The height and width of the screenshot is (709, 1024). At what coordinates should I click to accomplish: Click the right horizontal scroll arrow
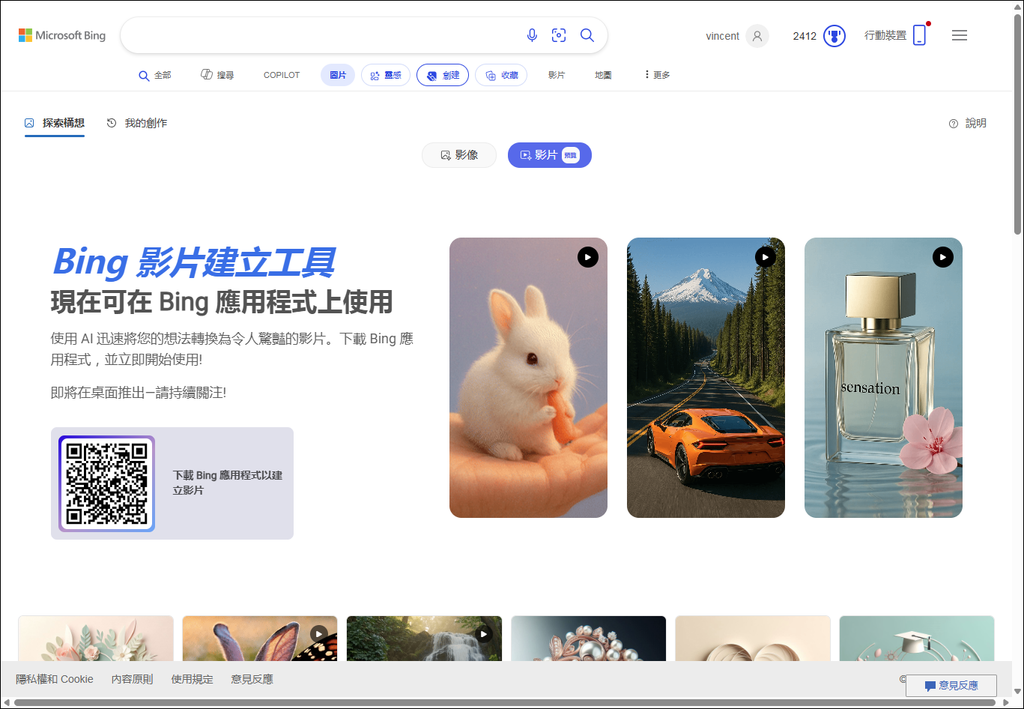tap(1006, 703)
